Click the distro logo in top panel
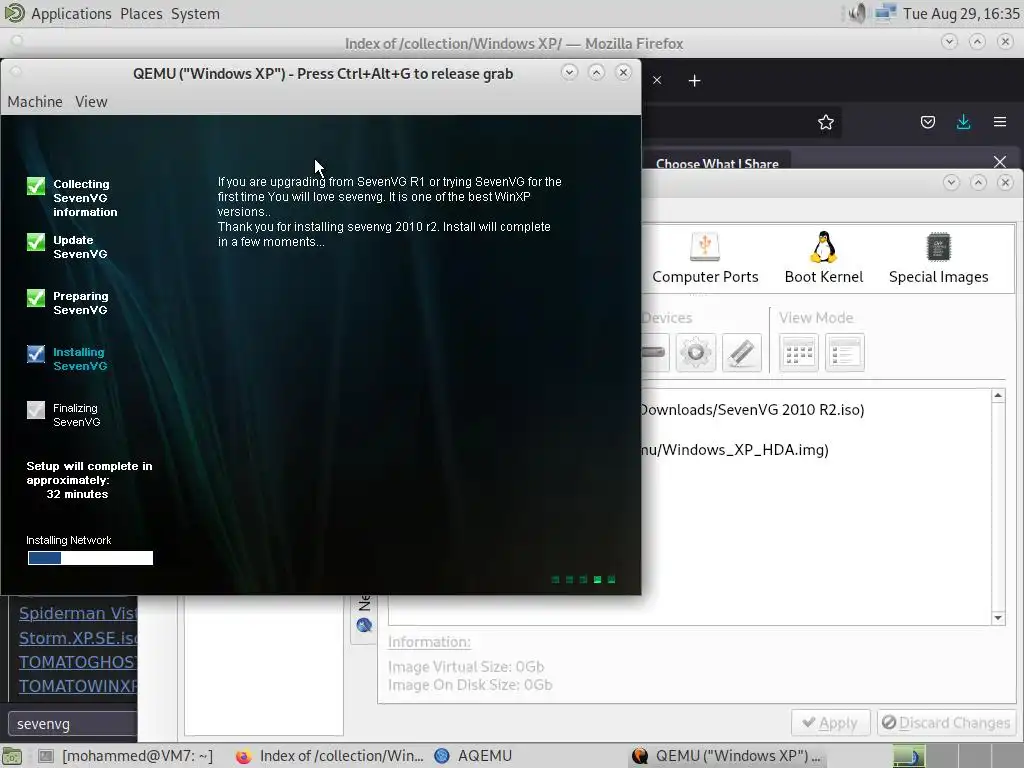The width and height of the screenshot is (1024, 768). pyautogui.click(x=14, y=13)
